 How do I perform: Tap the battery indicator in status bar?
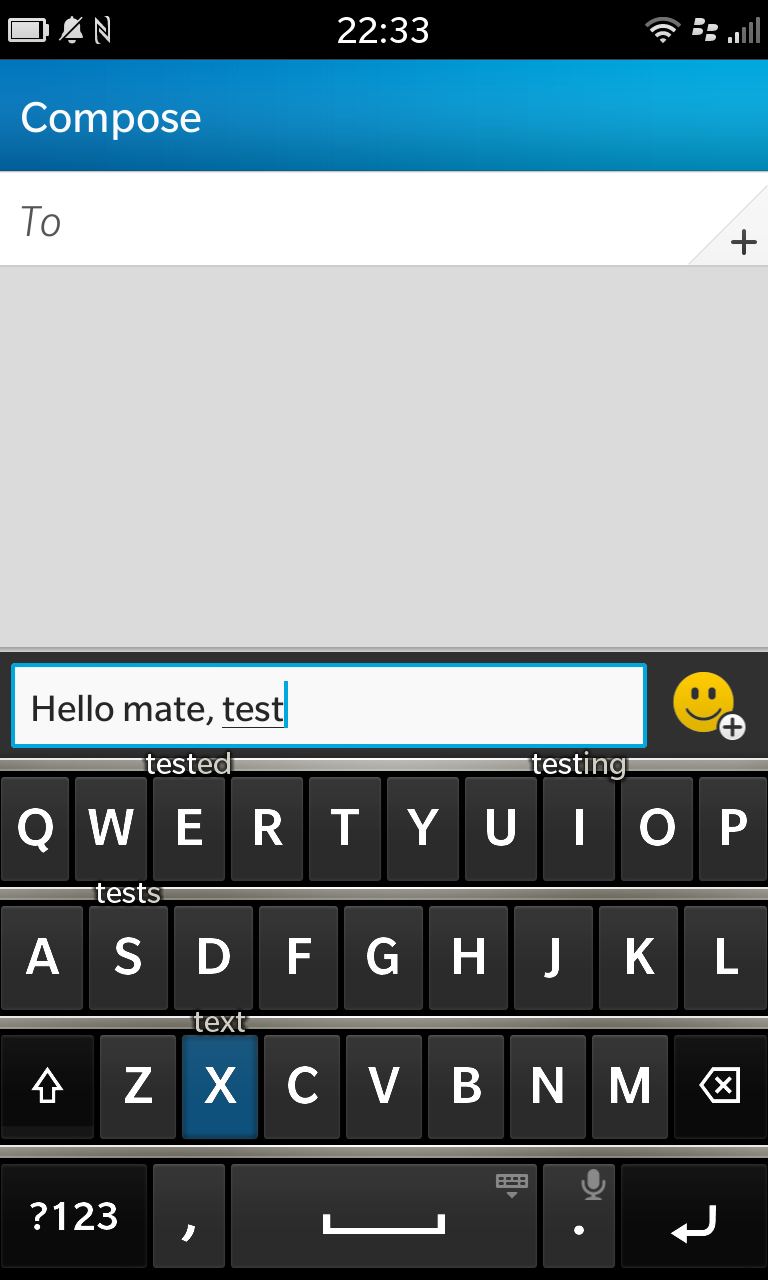coord(28,31)
